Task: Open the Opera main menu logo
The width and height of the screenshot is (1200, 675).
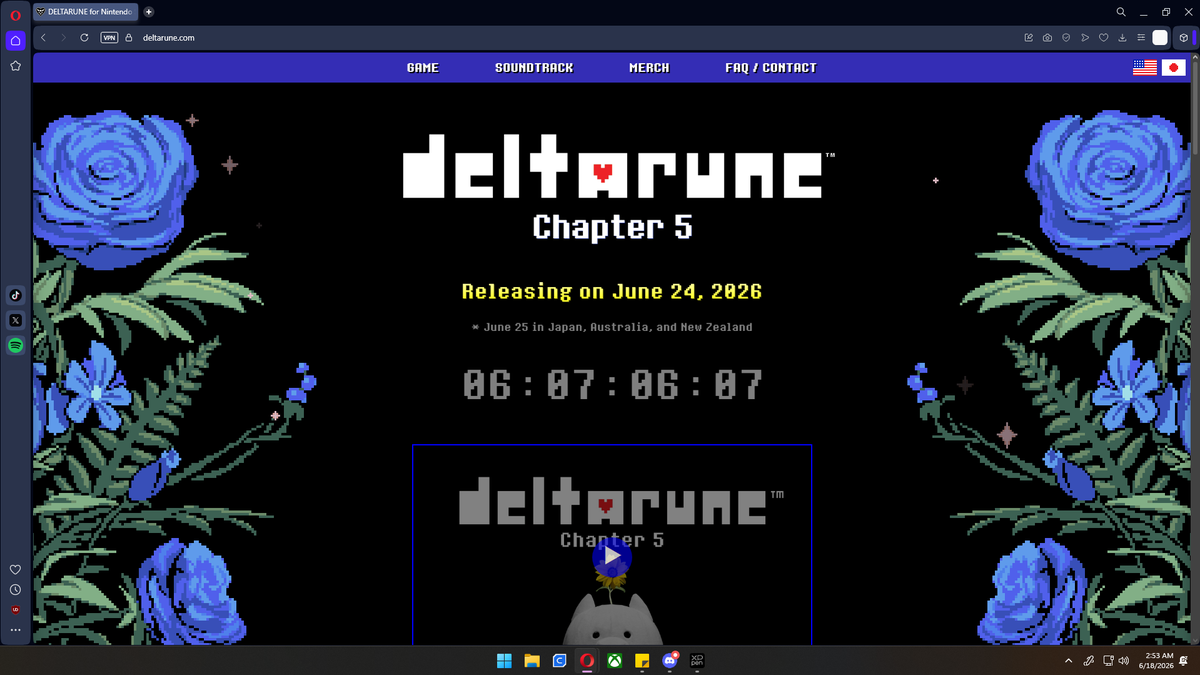Action: point(15,14)
